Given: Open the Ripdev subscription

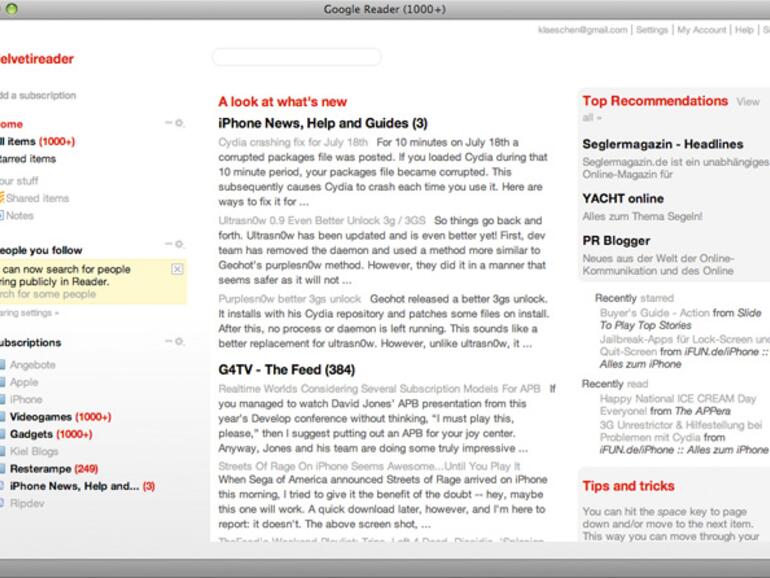Looking at the screenshot, I should pyautogui.click(x=27, y=503).
